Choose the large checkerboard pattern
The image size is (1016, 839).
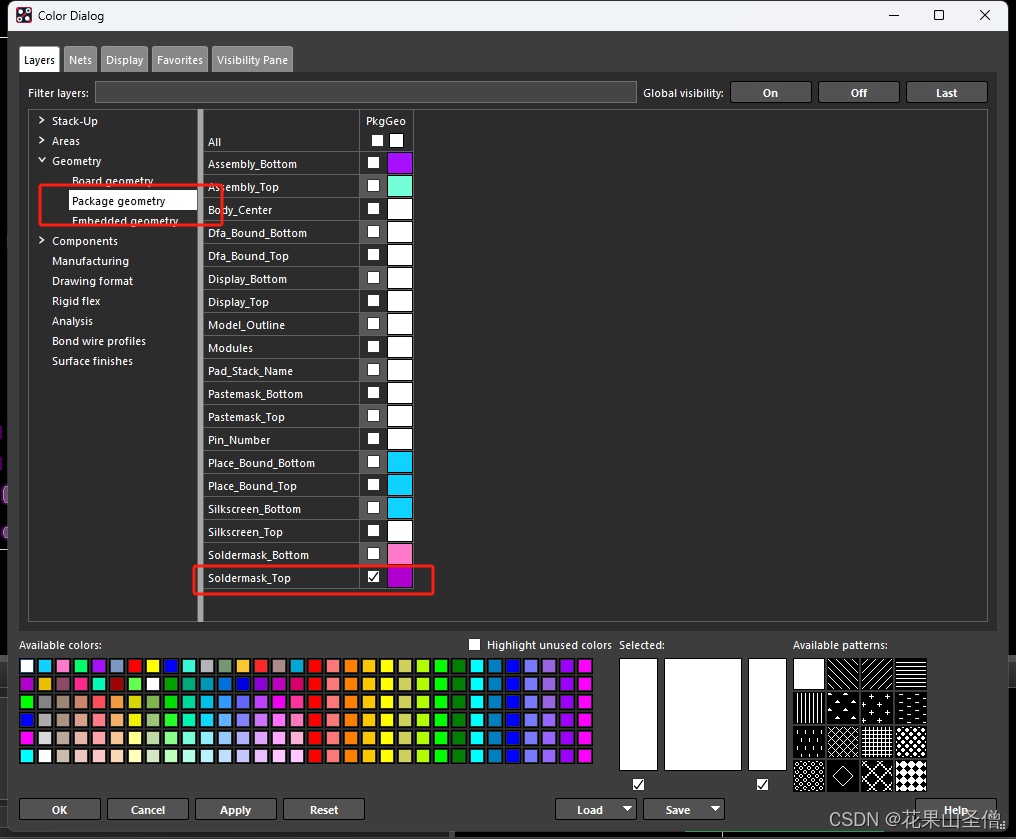(x=911, y=776)
